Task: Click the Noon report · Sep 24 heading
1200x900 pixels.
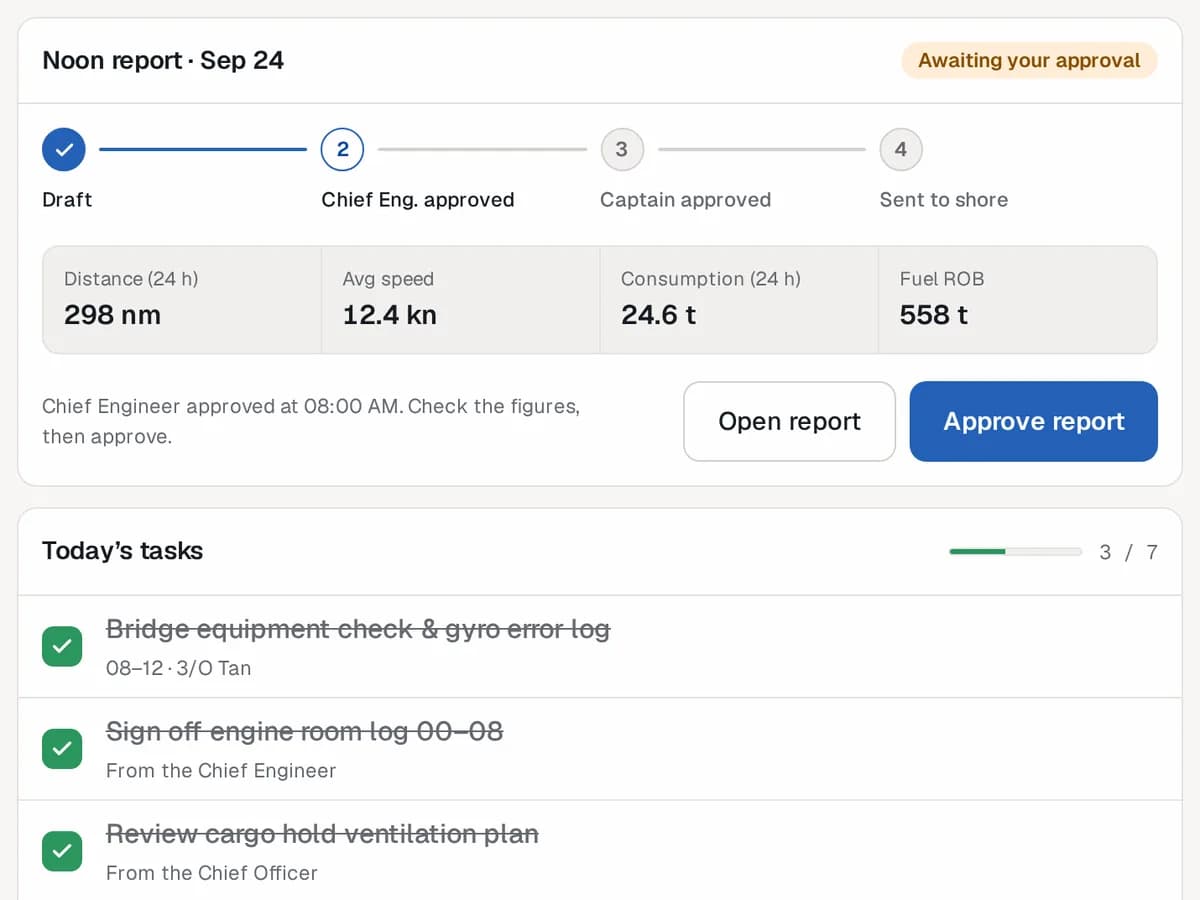Action: point(163,60)
